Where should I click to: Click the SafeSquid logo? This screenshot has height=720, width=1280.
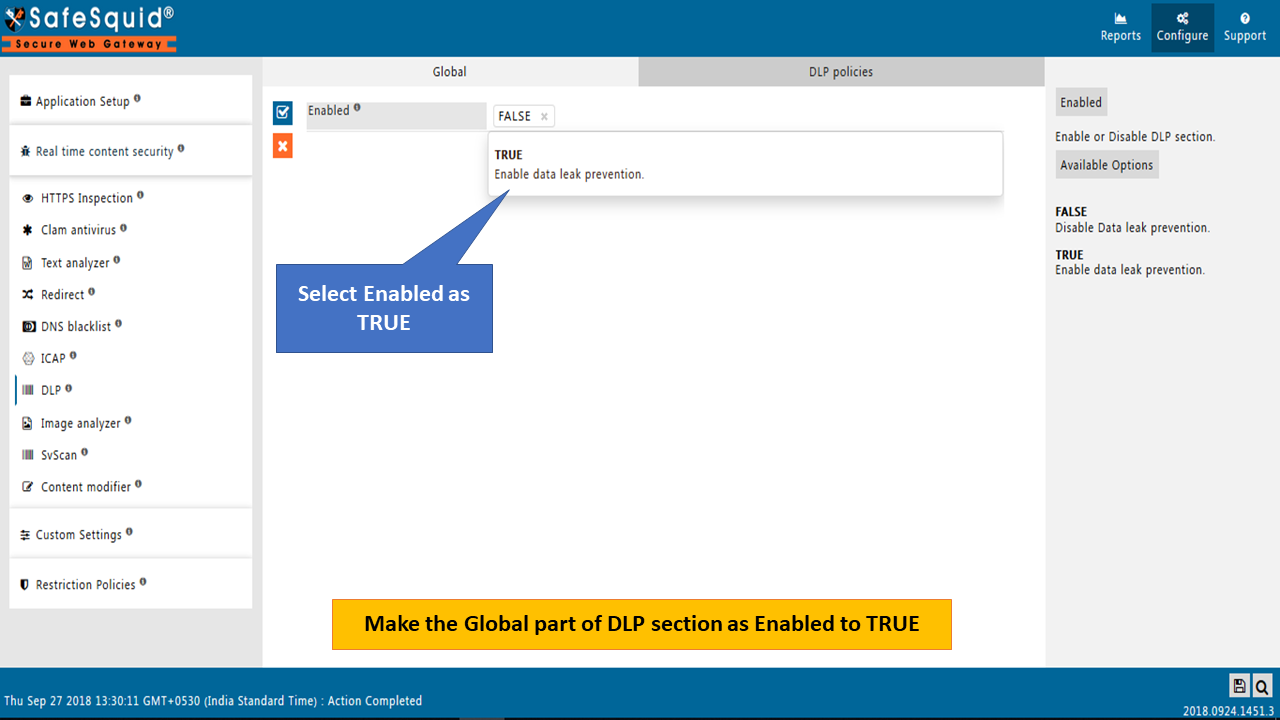coord(90,27)
